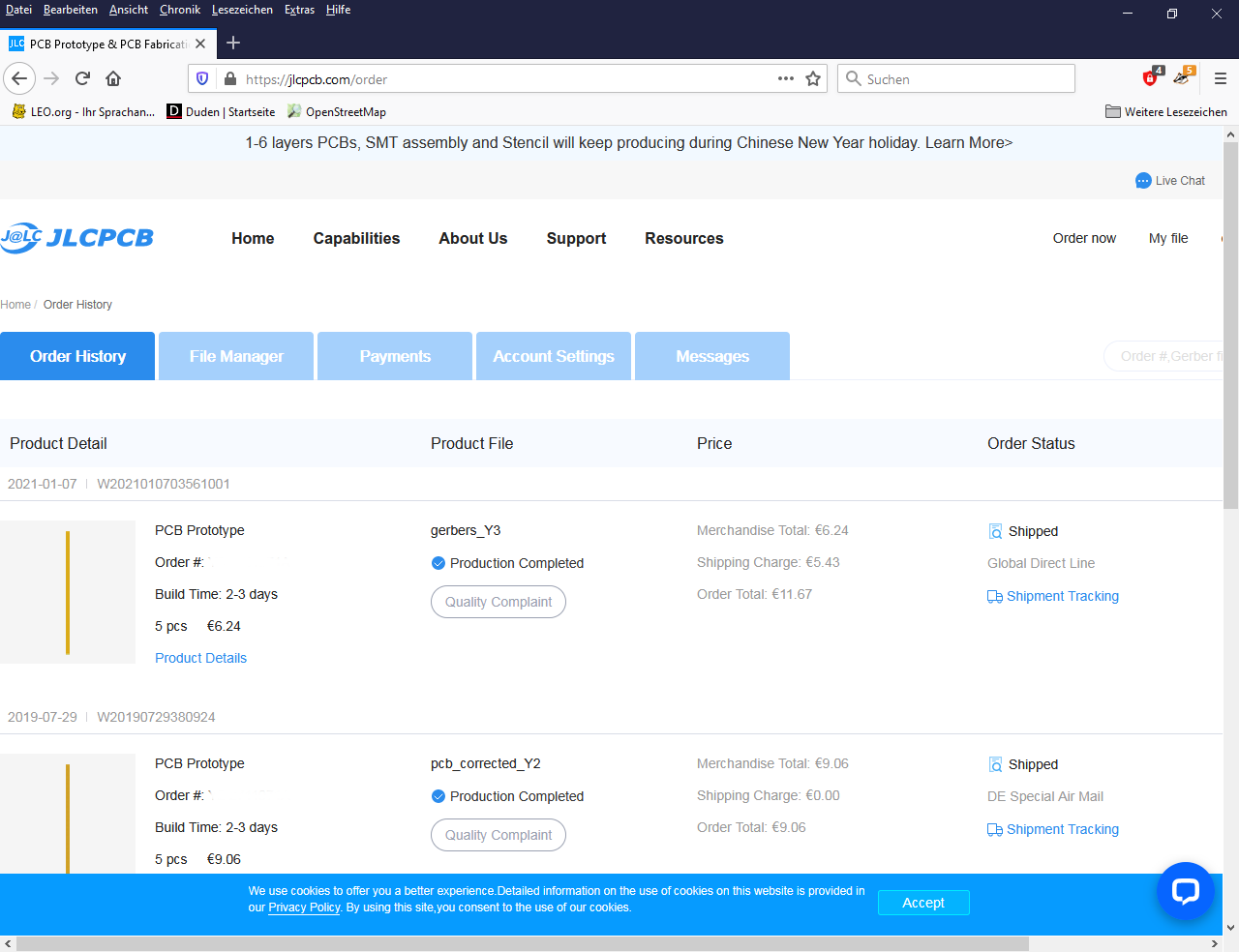The image size is (1239, 952).
Task: Click the vertical page scrollbar
Action: [x=1230, y=325]
